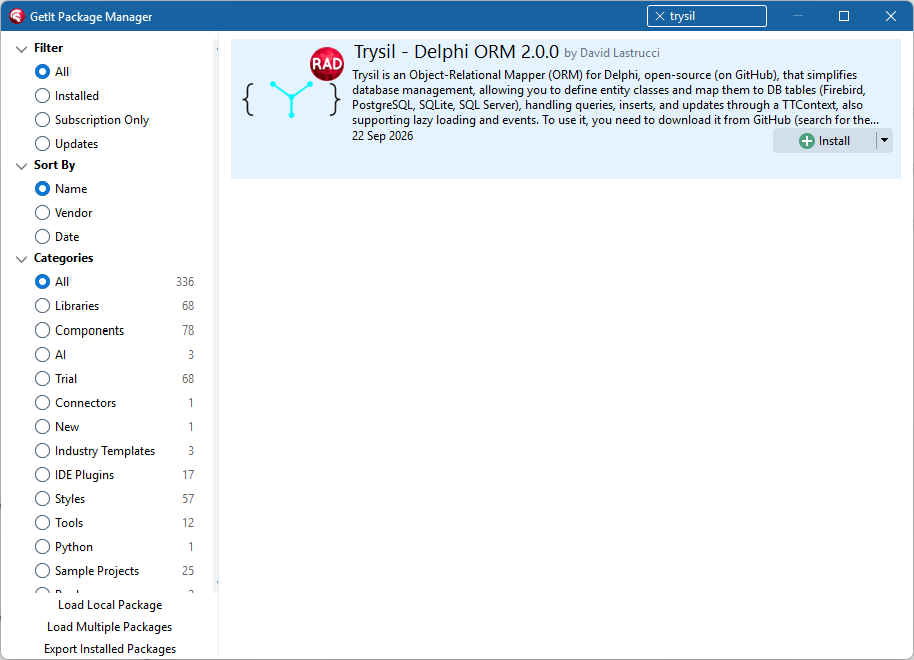The width and height of the screenshot is (914, 660).
Task: Open the Trysil - Delphi ORM 2.0.0 title
Action: (456, 52)
